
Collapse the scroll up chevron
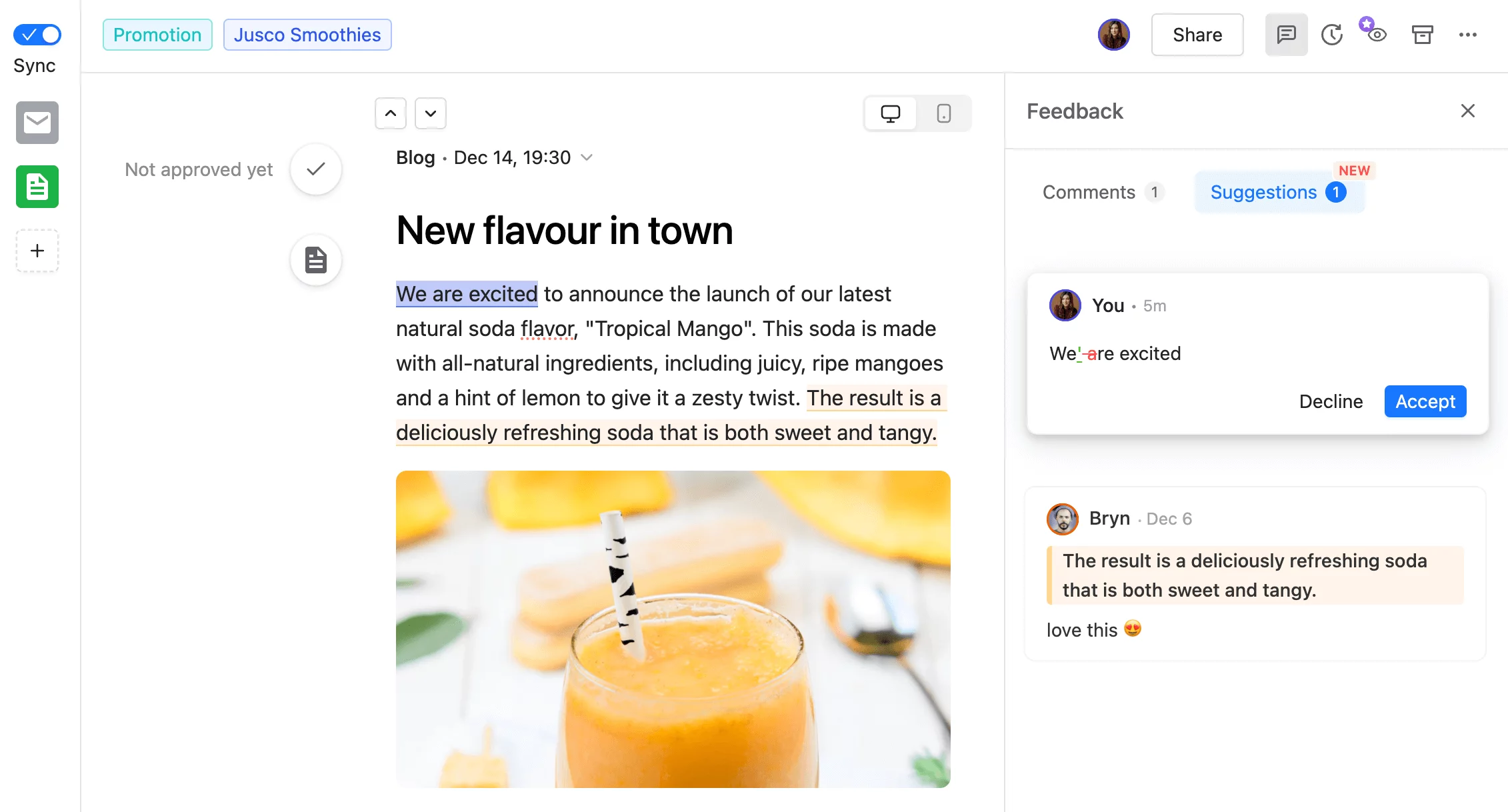click(x=390, y=113)
